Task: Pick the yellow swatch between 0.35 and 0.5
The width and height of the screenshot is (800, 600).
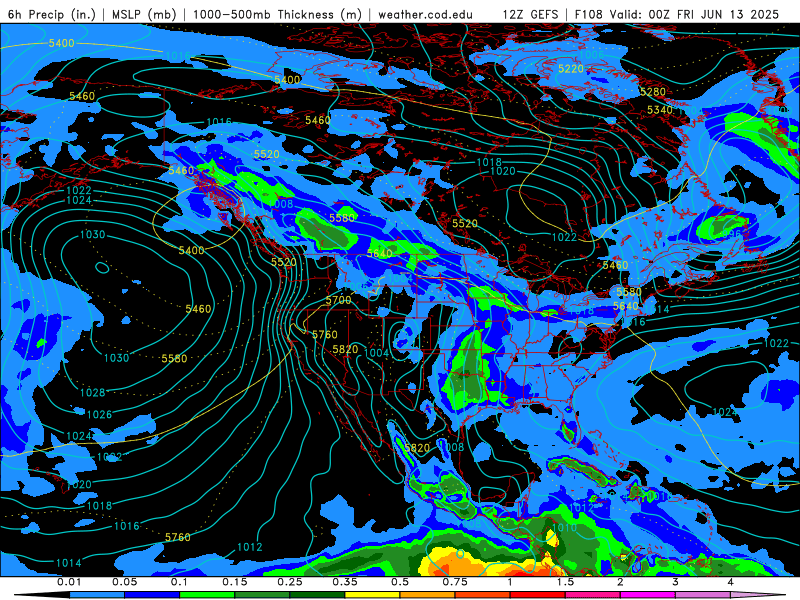Action: tap(372, 595)
